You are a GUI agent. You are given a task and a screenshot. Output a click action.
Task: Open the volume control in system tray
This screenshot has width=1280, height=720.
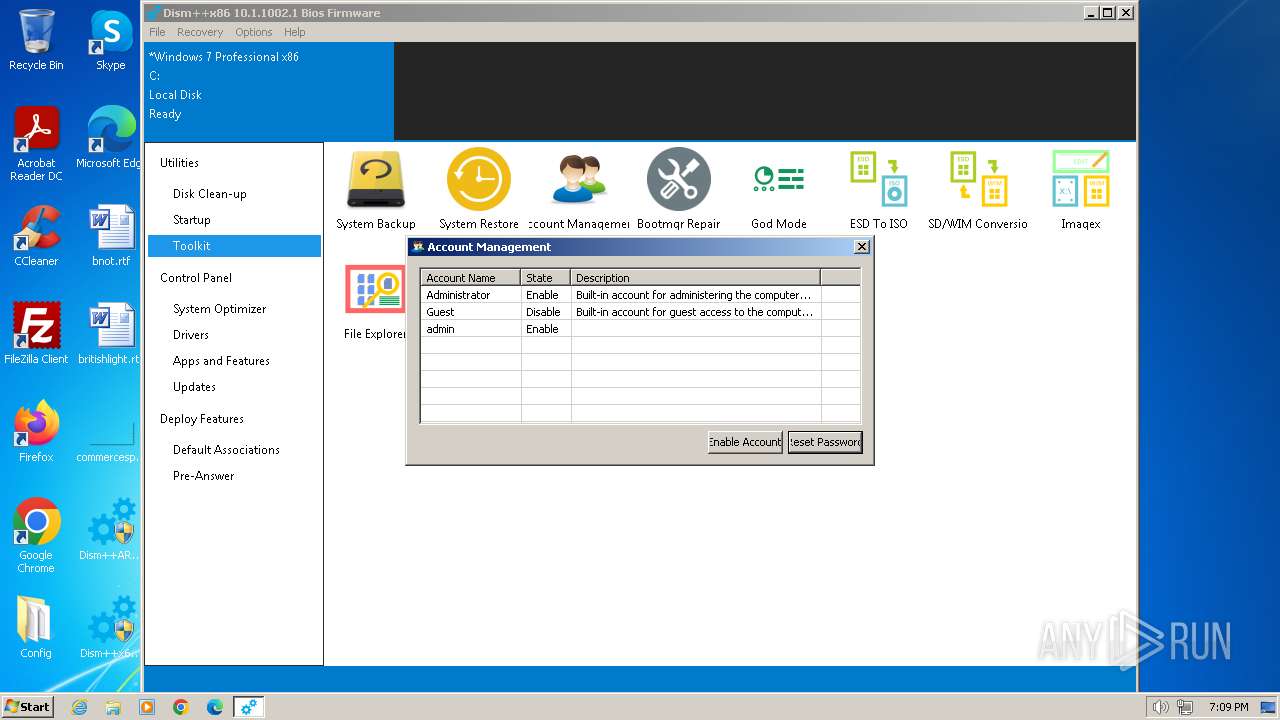(1160, 707)
